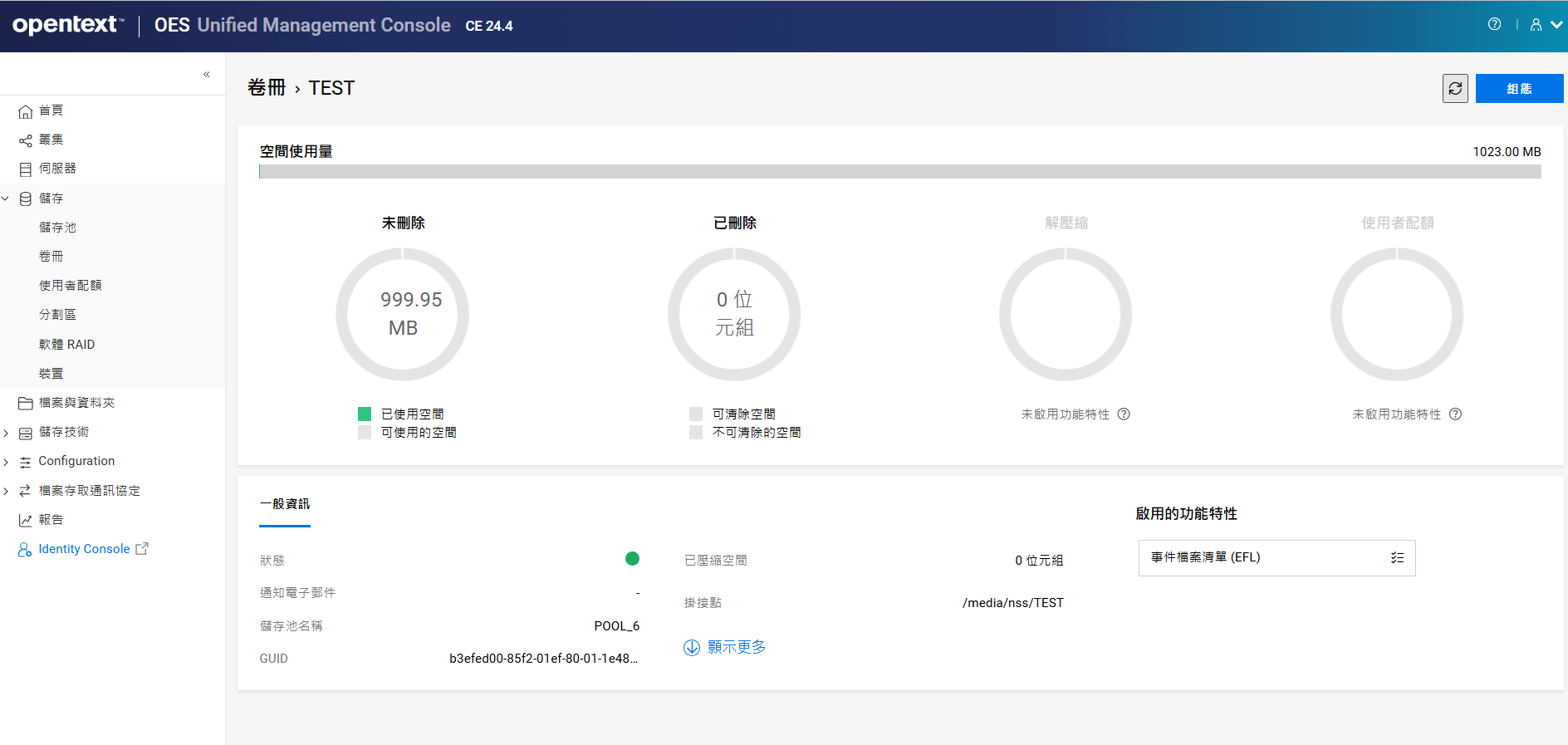Click the help icon beside 解壓縮 未啟用功能特性

1124,414
